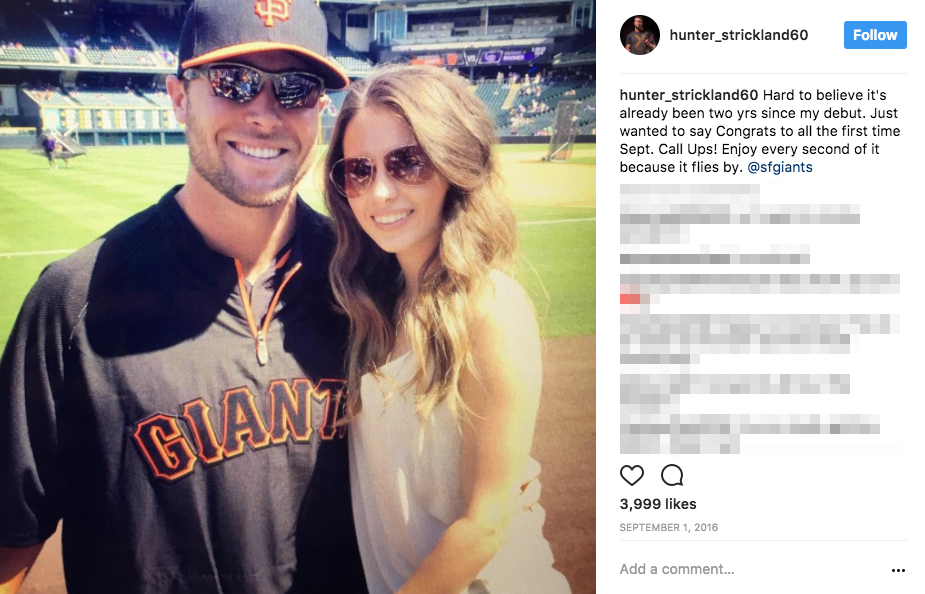This screenshot has height=594, width=925.
Task: Click the SF logo on the cap
Action: [x=273, y=11]
